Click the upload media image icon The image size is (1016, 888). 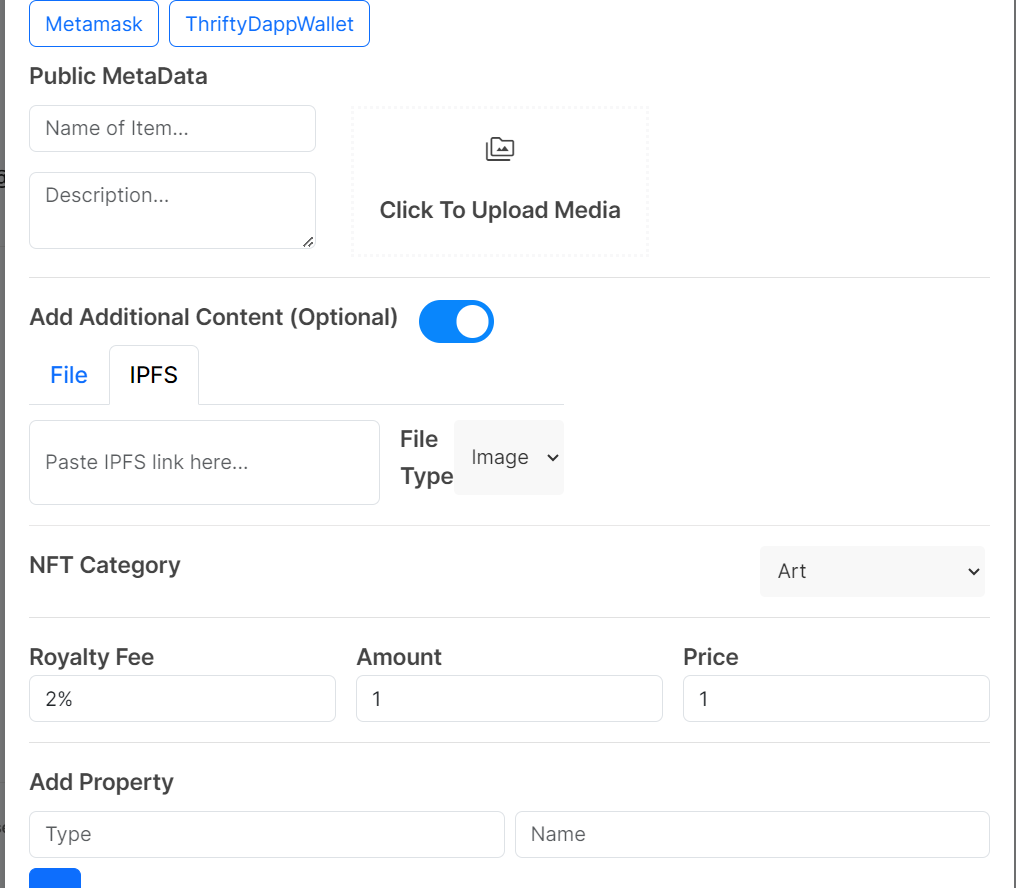pyautogui.click(x=500, y=149)
